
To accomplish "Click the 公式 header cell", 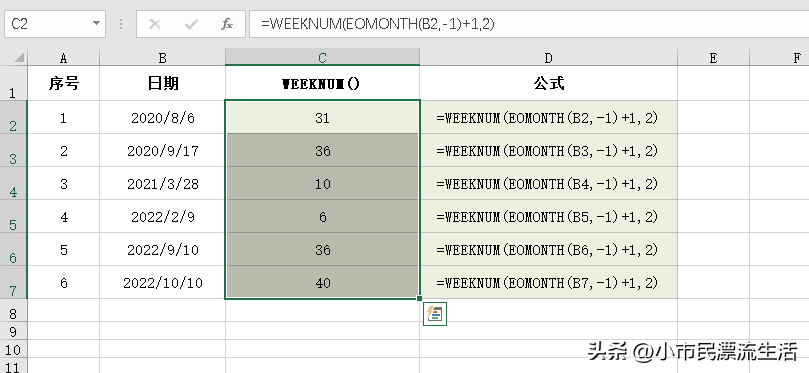I will [x=548, y=83].
